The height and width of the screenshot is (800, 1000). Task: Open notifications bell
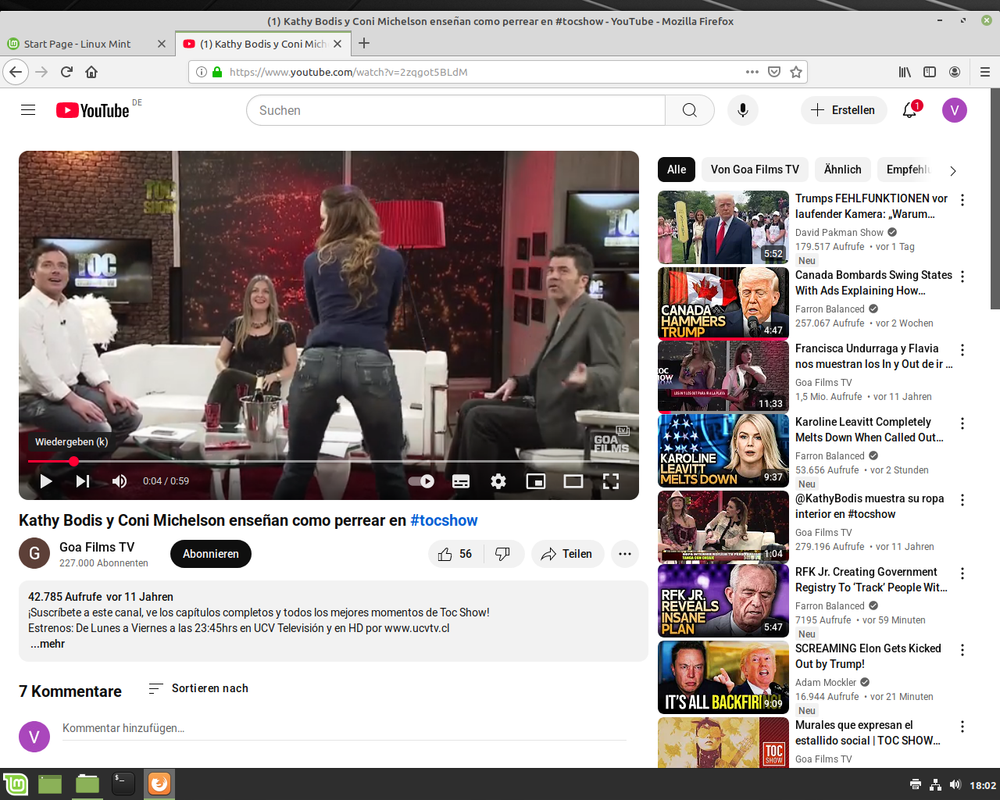tap(910, 110)
